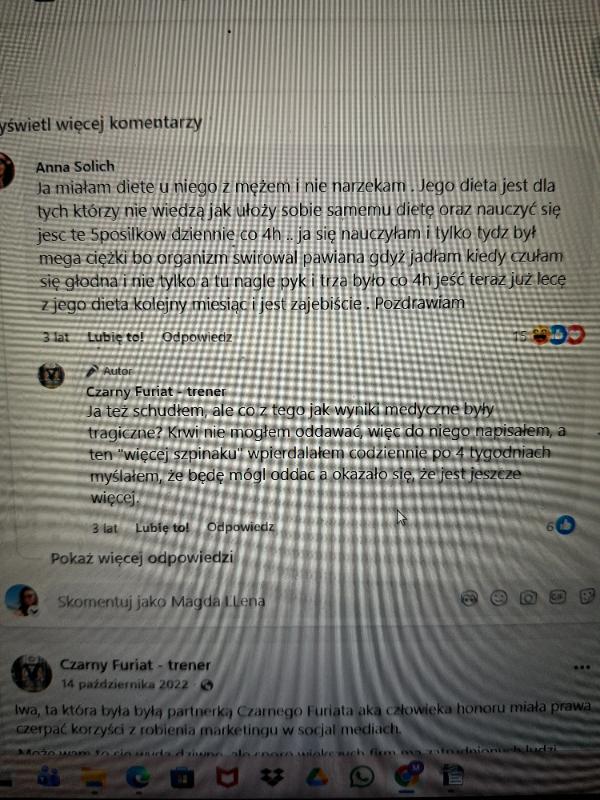Open the three-dot post options menu
This screenshot has width=600, height=800.
click(582, 667)
